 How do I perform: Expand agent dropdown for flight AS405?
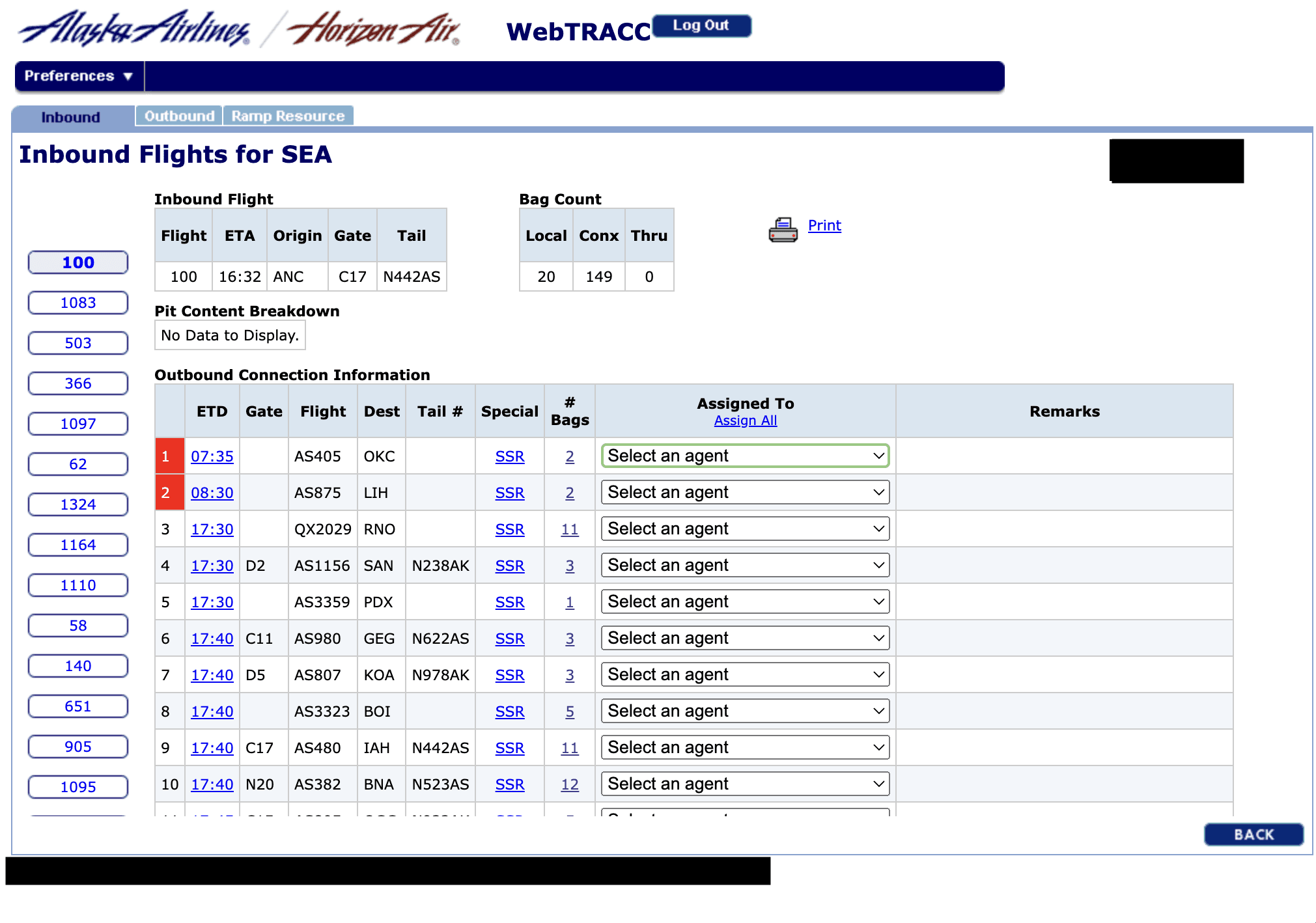[x=744, y=456]
